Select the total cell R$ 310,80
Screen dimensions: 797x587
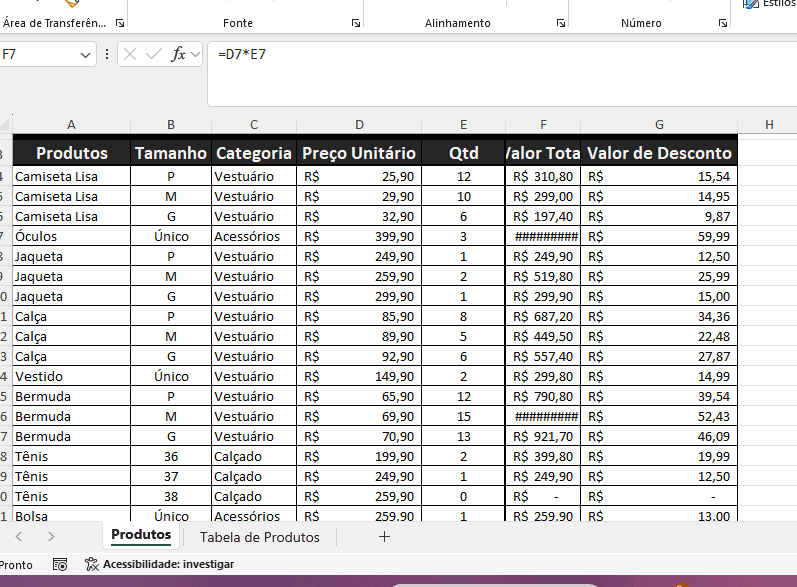pos(543,176)
